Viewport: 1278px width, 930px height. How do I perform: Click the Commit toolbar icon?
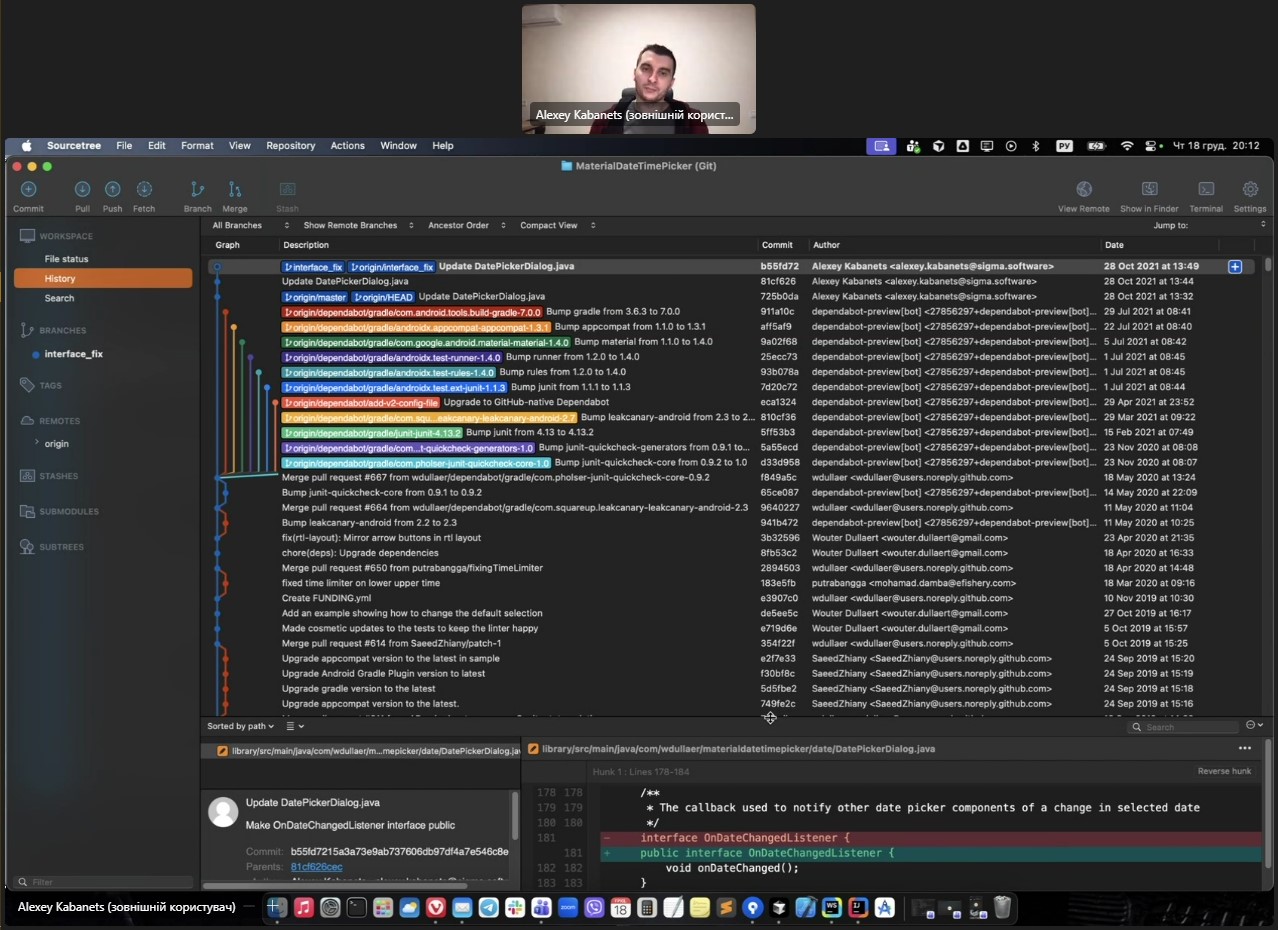[28, 190]
